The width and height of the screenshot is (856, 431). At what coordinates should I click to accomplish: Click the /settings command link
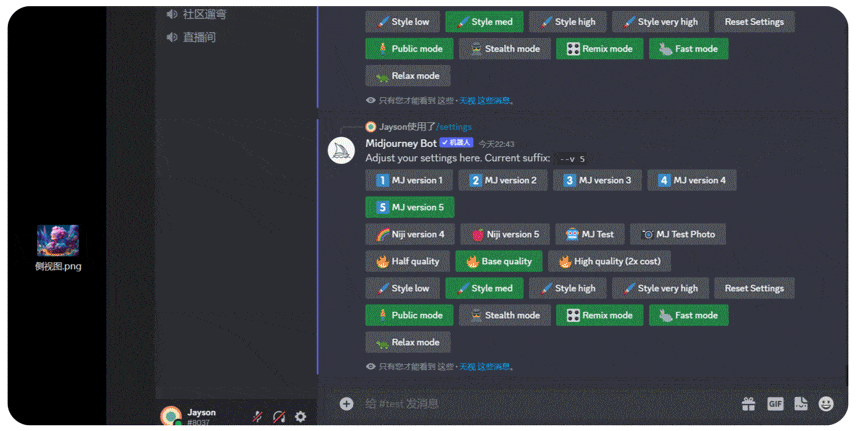(454, 127)
